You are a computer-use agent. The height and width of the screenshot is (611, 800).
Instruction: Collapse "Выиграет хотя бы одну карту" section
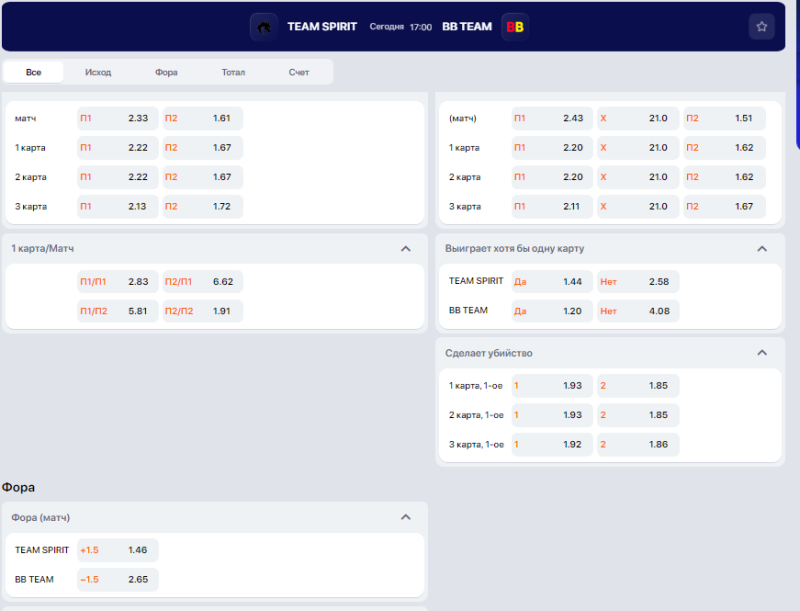[761, 248]
